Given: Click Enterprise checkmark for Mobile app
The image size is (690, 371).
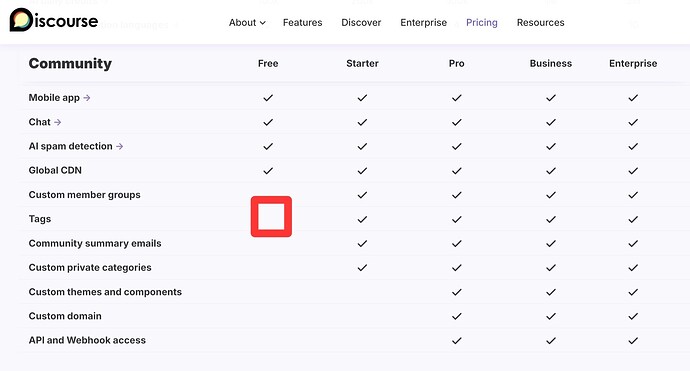Looking at the screenshot, I should tap(633, 98).
